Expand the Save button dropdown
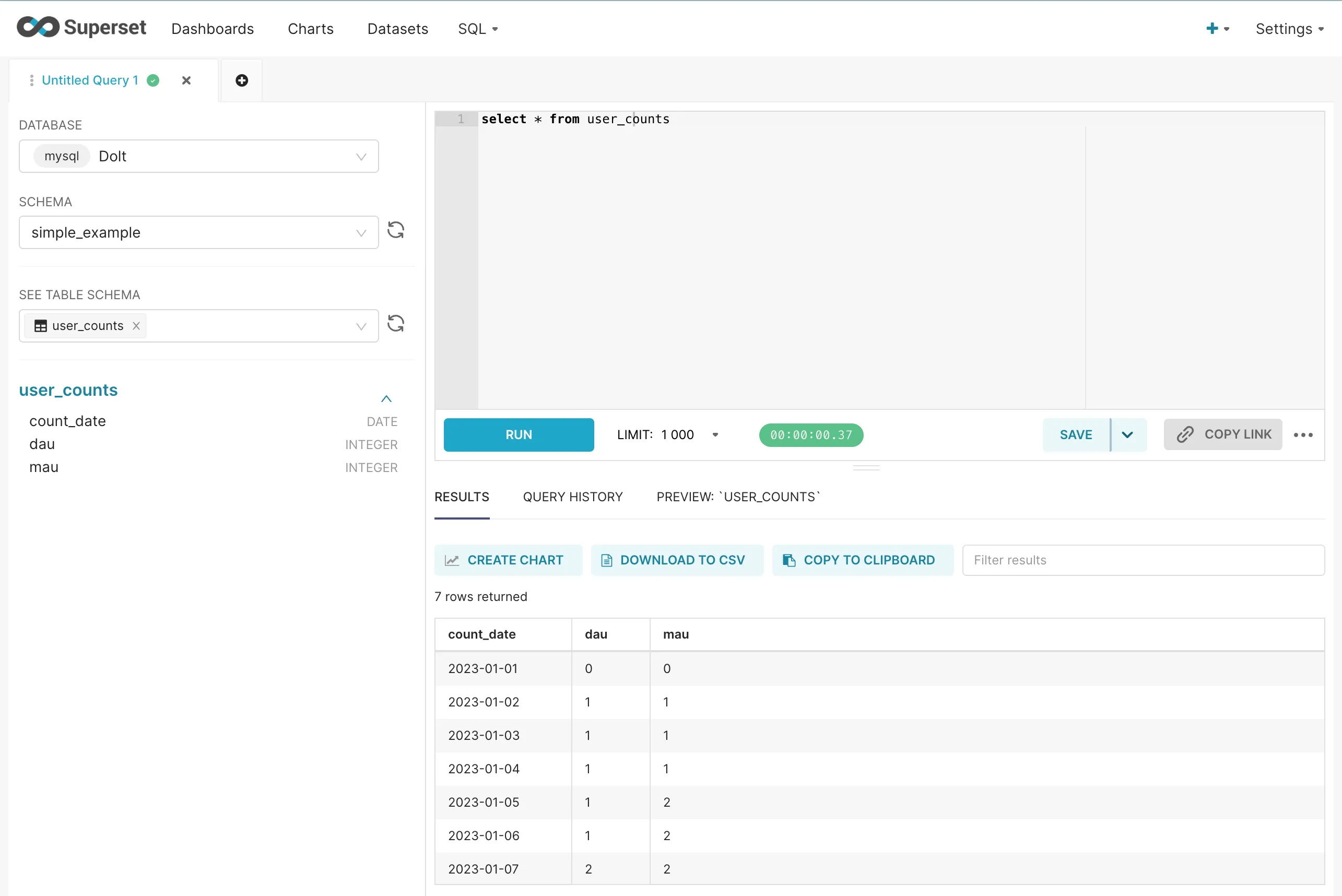1342x896 pixels. click(1128, 434)
